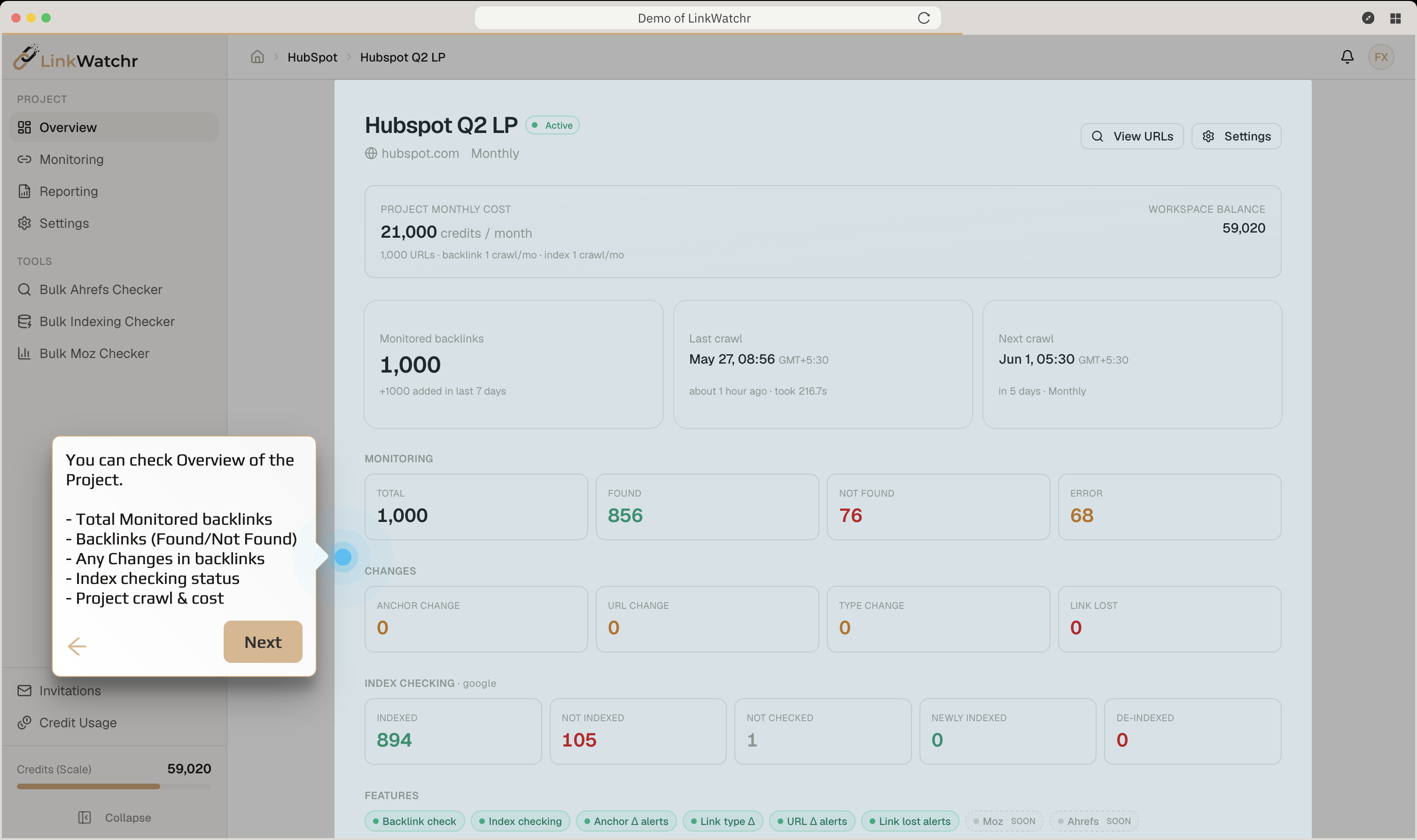The width and height of the screenshot is (1417, 840).
Task: Click the View URLs button
Action: pos(1132,136)
